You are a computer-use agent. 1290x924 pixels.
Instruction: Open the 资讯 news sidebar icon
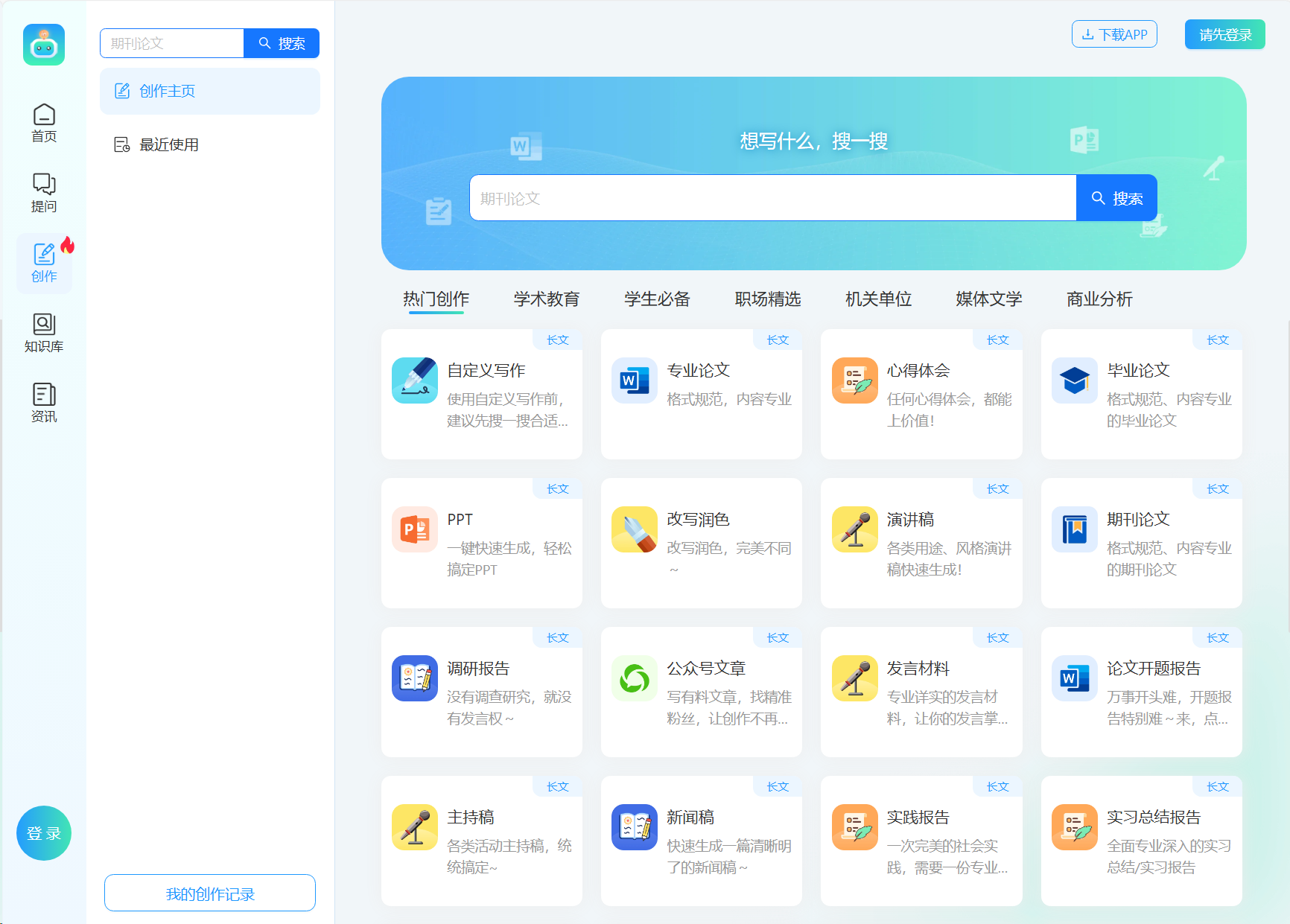tap(44, 403)
